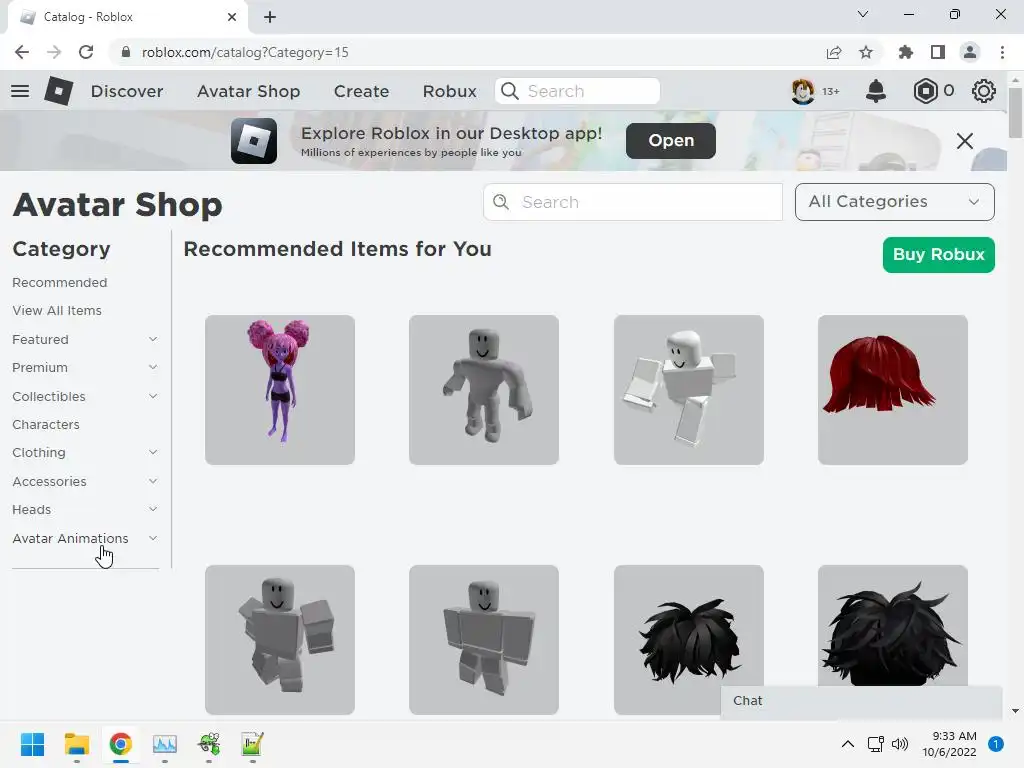Open the Chrome three-dot menu
1024x768 pixels.
click(x=1002, y=52)
